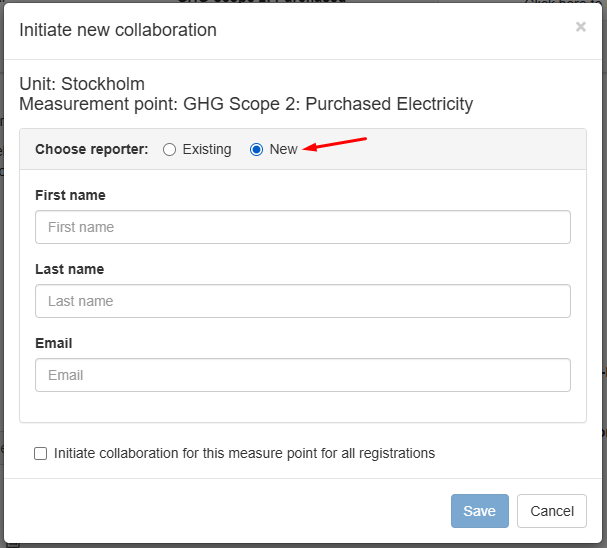The width and height of the screenshot is (607, 548).
Task: Close the Initiate new collaboration dialog
Action: 580,27
